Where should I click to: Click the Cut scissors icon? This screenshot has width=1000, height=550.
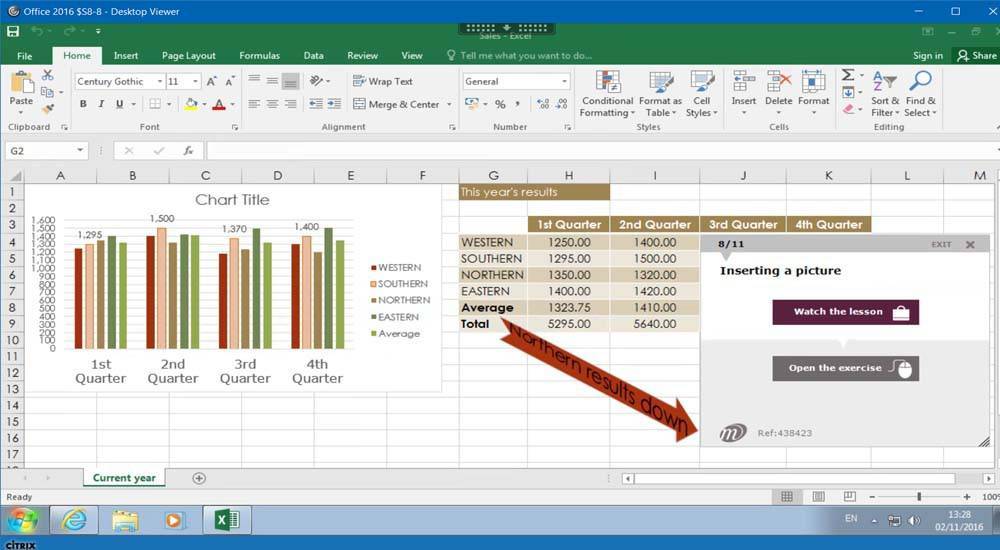(47, 76)
